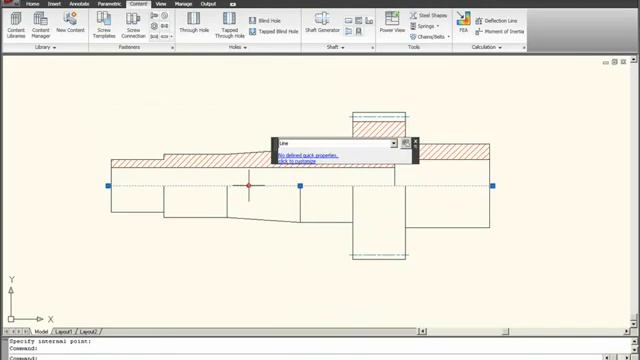Click the screw-shaped icon in the top row of the Fasteners panel
Screen dimensions: 640x360
click(x=154, y=16)
